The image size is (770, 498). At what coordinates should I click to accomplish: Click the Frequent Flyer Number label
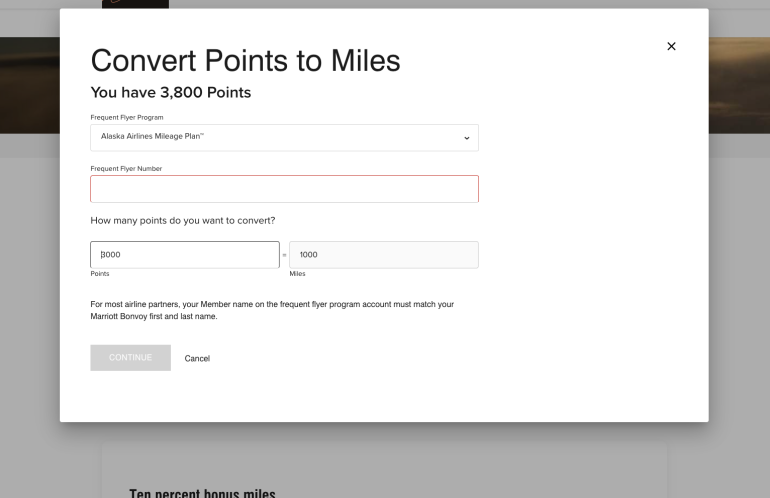click(x=126, y=168)
